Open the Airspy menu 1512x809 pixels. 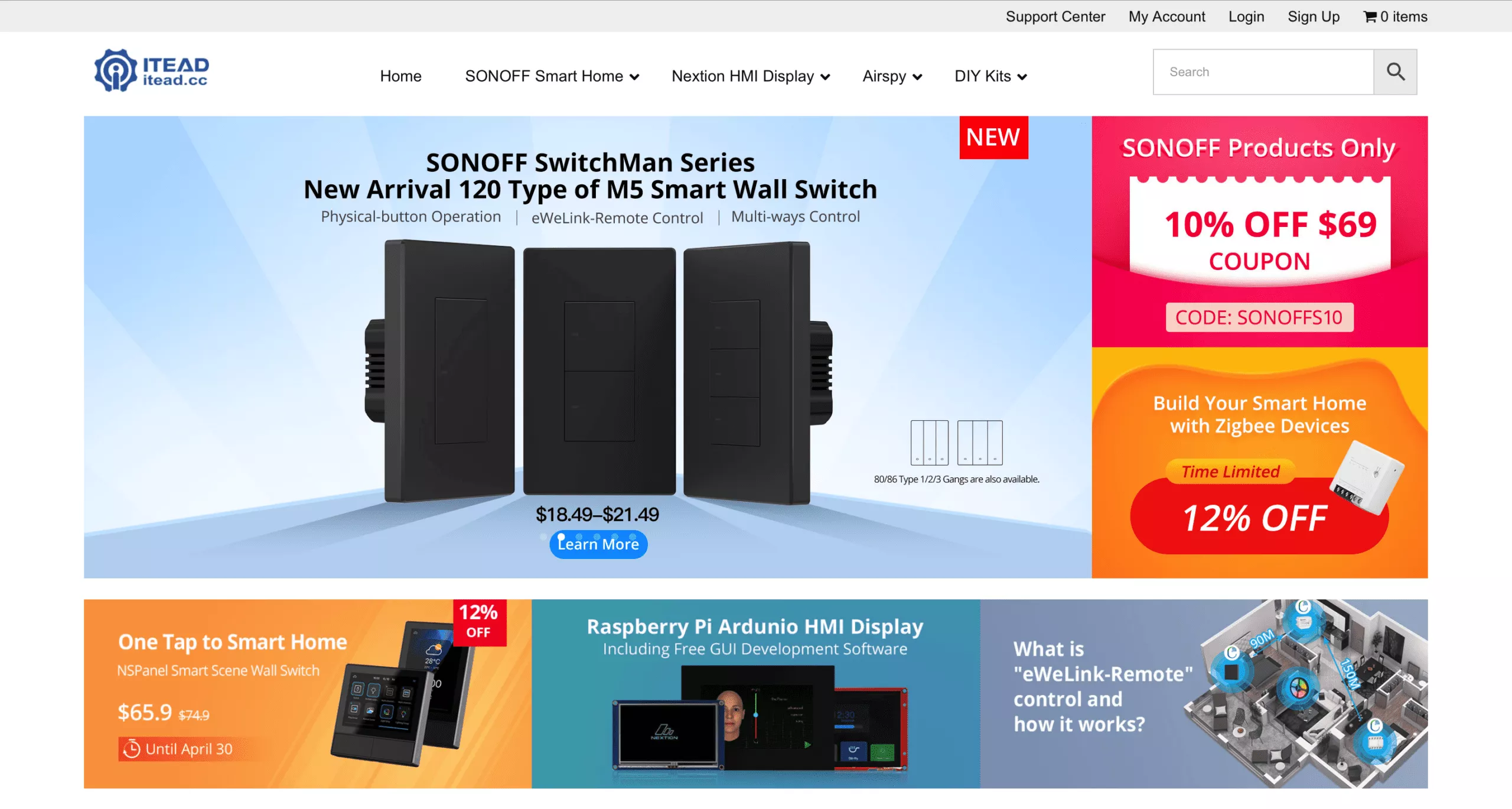coord(892,76)
